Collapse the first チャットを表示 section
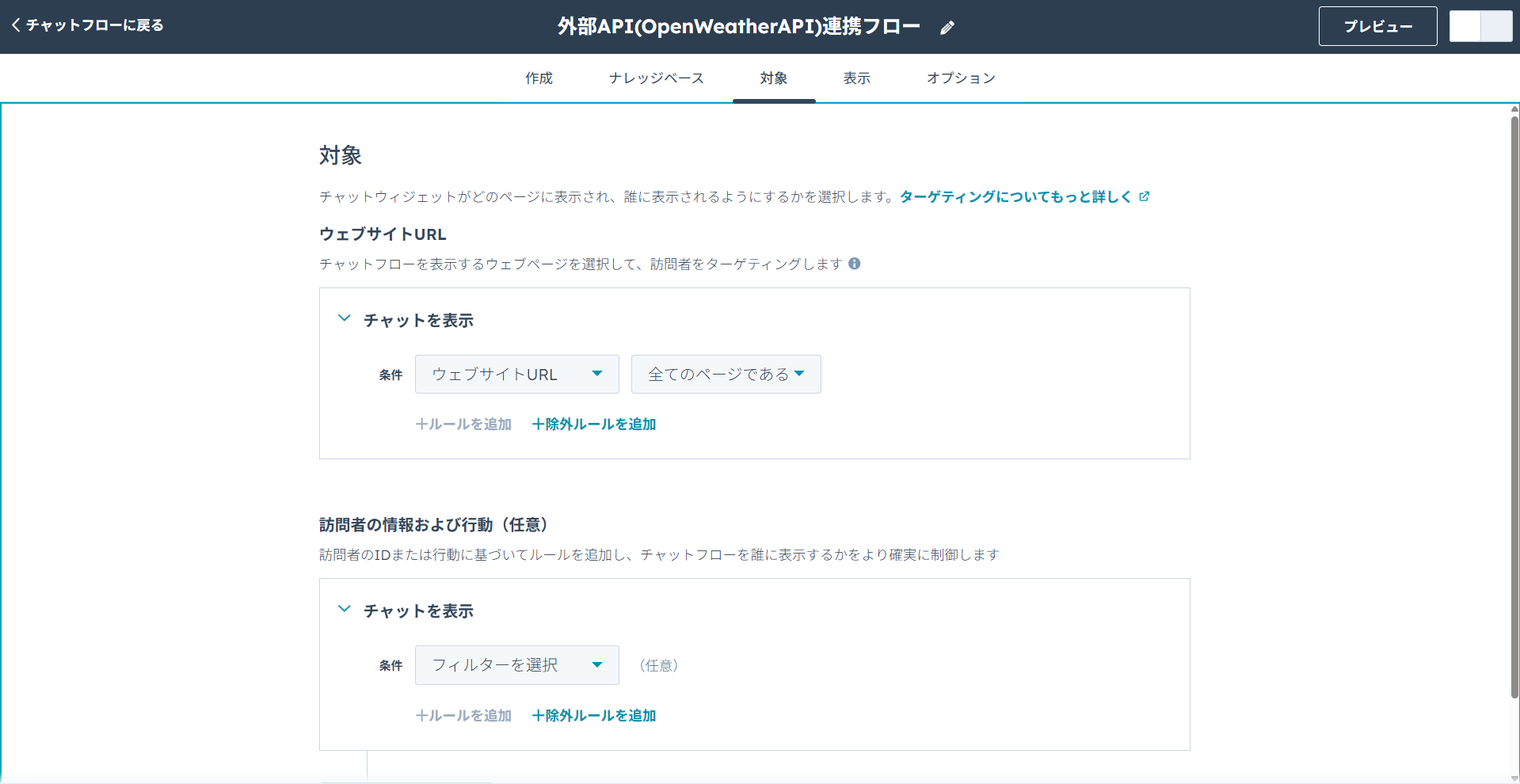 coord(344,318)
